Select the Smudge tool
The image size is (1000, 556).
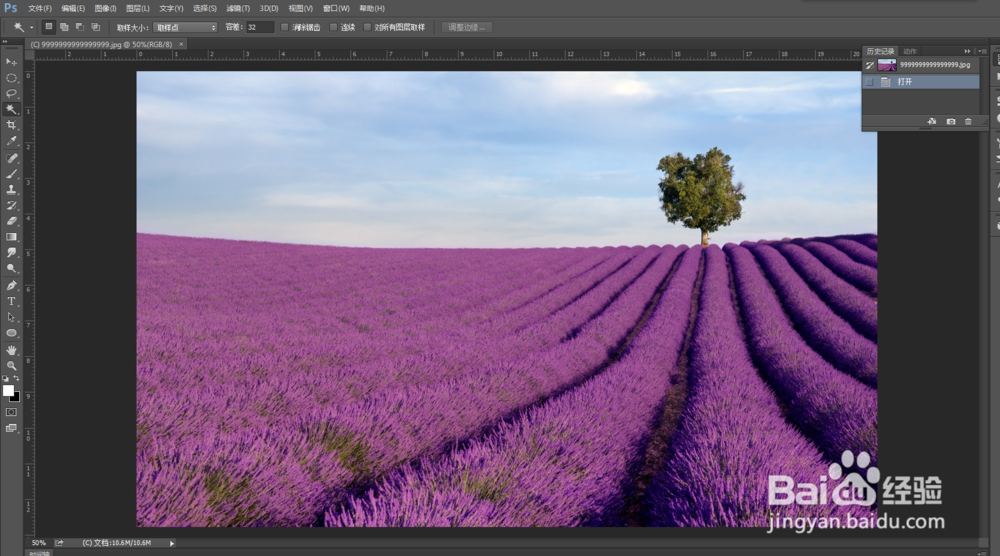[x=11, y=252]
